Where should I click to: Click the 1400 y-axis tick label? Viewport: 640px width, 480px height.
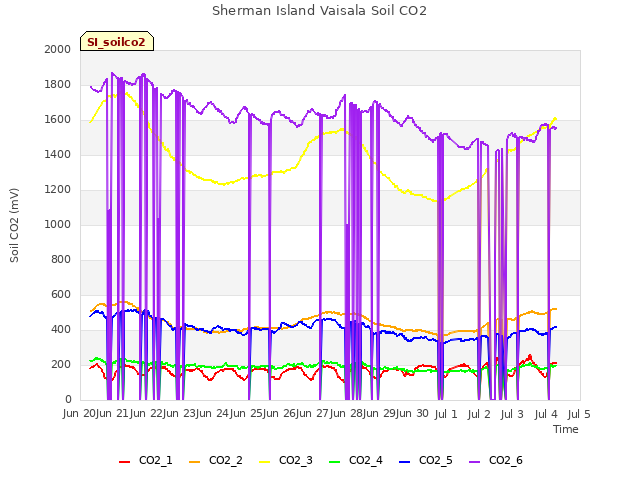coord(58,154)
